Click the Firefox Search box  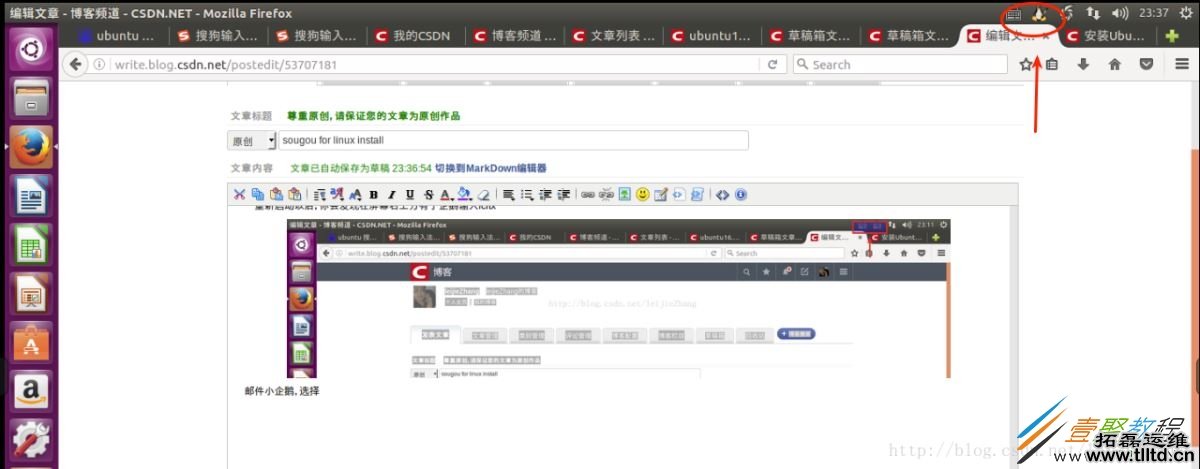tap(900, 64)
